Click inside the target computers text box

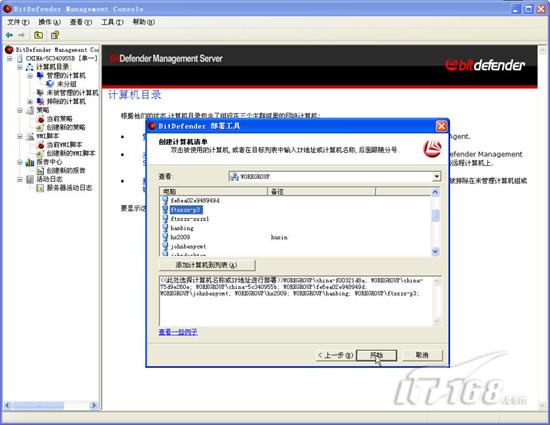coord(297,301)
